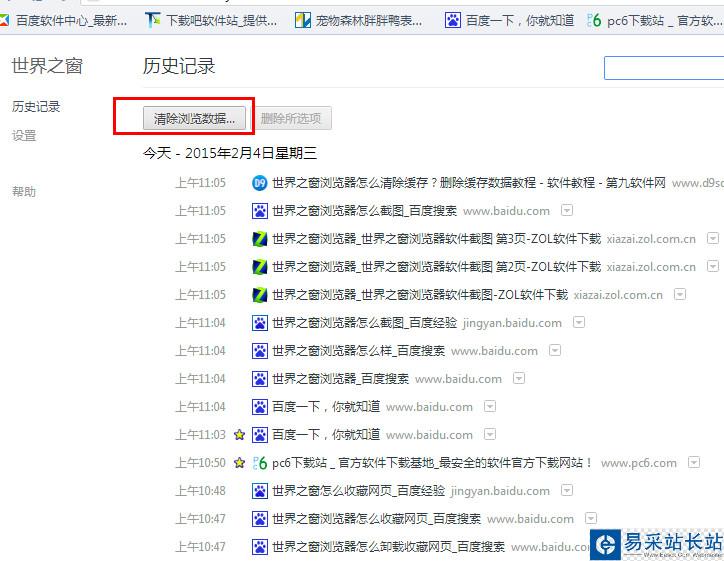
Task: Click the pc6 bookmark favicon
Action: (x=594, y=20)
